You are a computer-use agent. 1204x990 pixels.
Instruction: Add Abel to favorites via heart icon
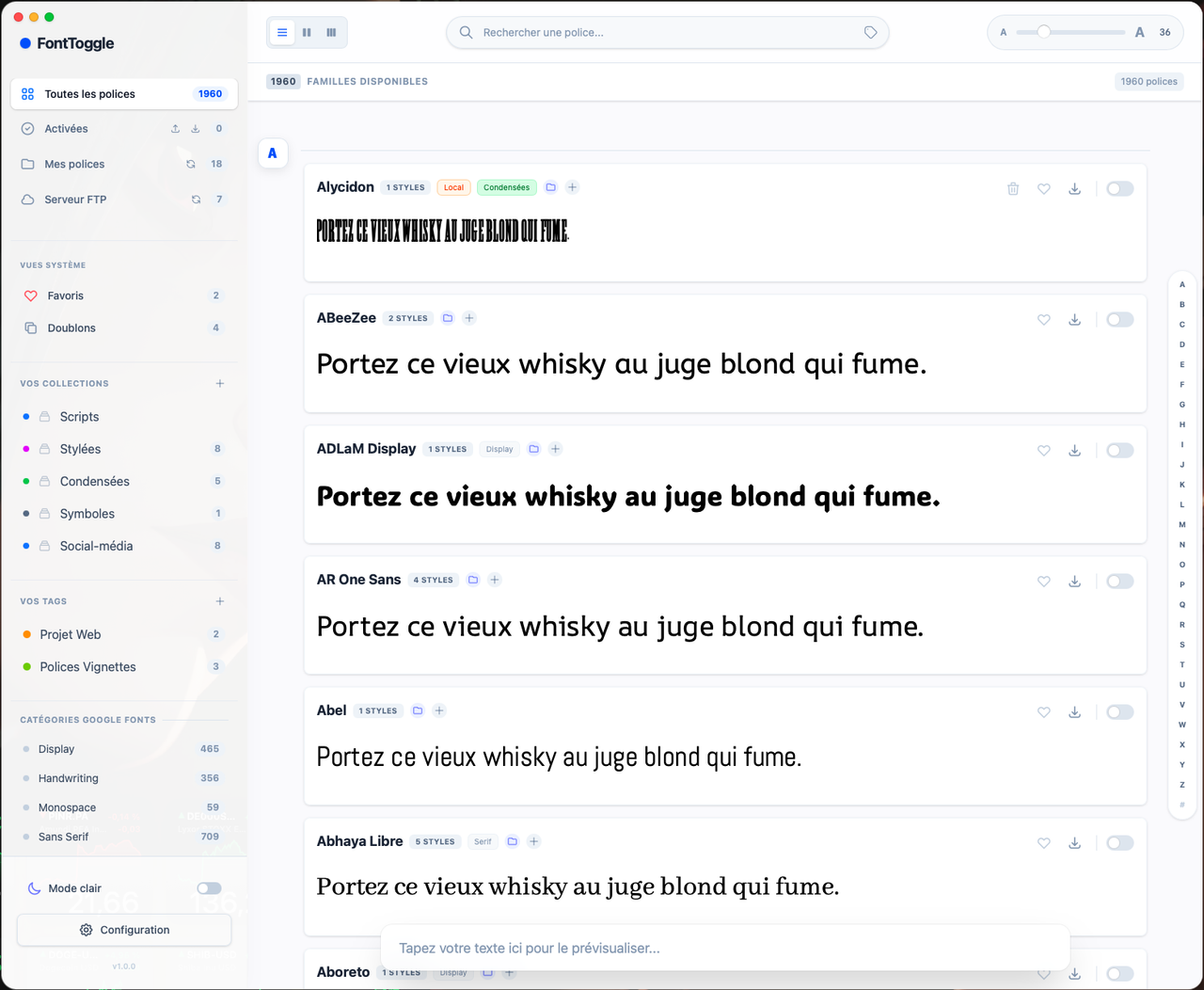tap(1043, 712)
